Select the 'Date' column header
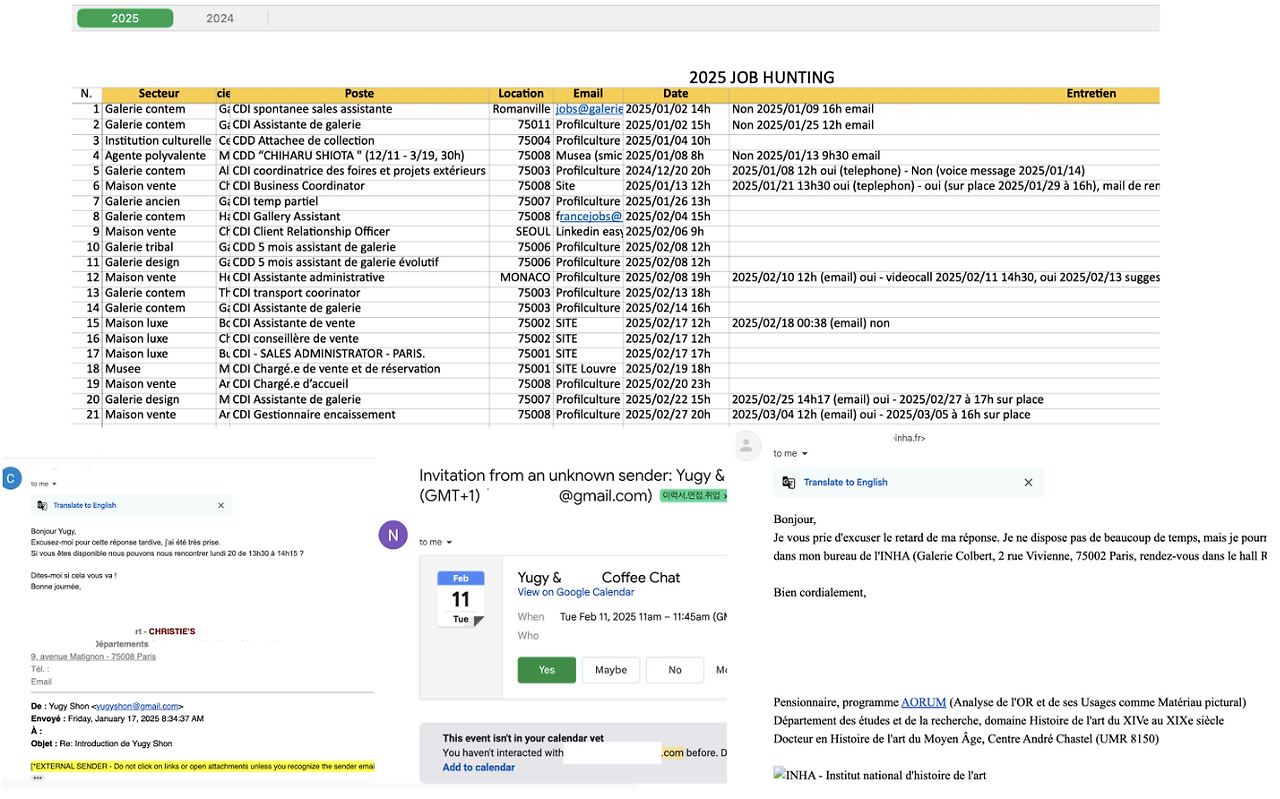This screenshot has width=1280, height=799. point(676,94)
